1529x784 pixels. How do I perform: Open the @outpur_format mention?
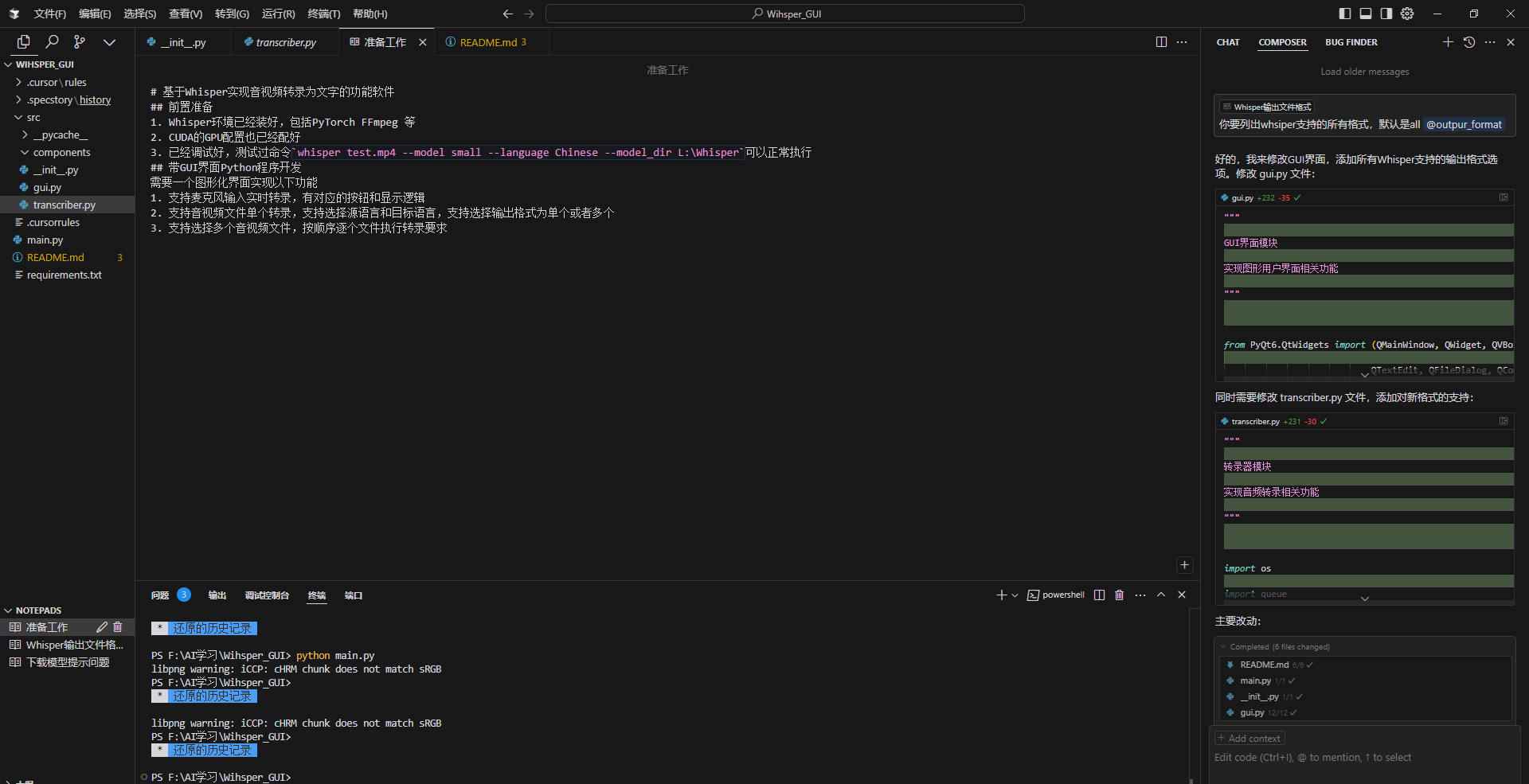[x=1464, y=124]
